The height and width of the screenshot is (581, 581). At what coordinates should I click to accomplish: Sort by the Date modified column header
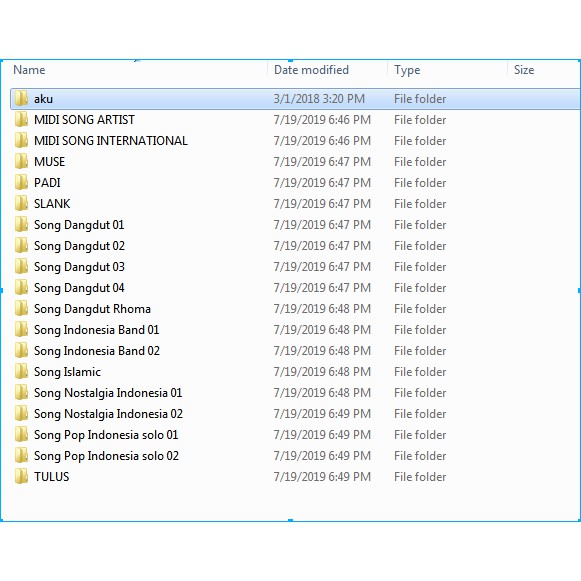[311, 70]
